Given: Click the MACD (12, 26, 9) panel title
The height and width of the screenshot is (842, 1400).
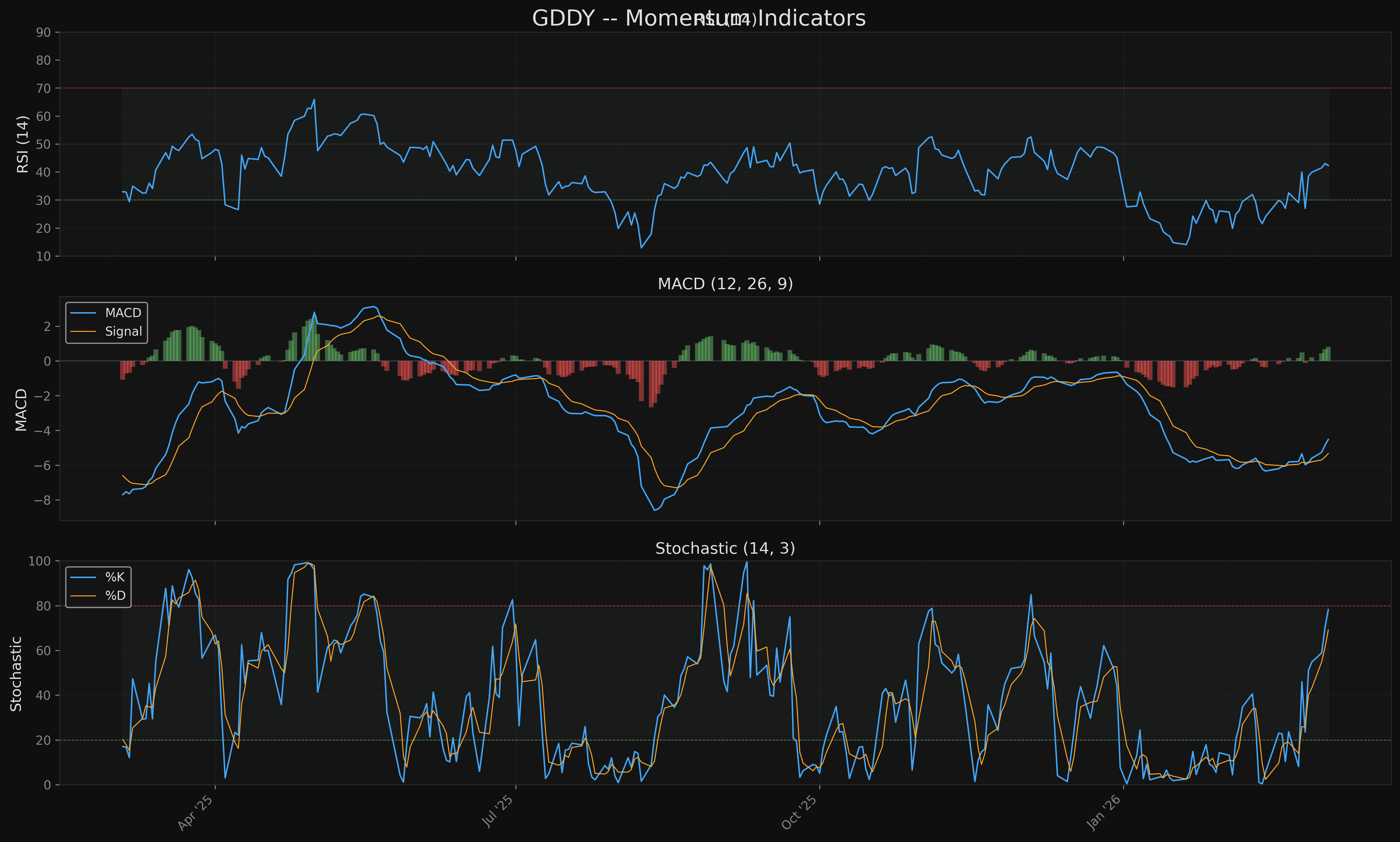Looking at the screenshot, I should point(725,284).
